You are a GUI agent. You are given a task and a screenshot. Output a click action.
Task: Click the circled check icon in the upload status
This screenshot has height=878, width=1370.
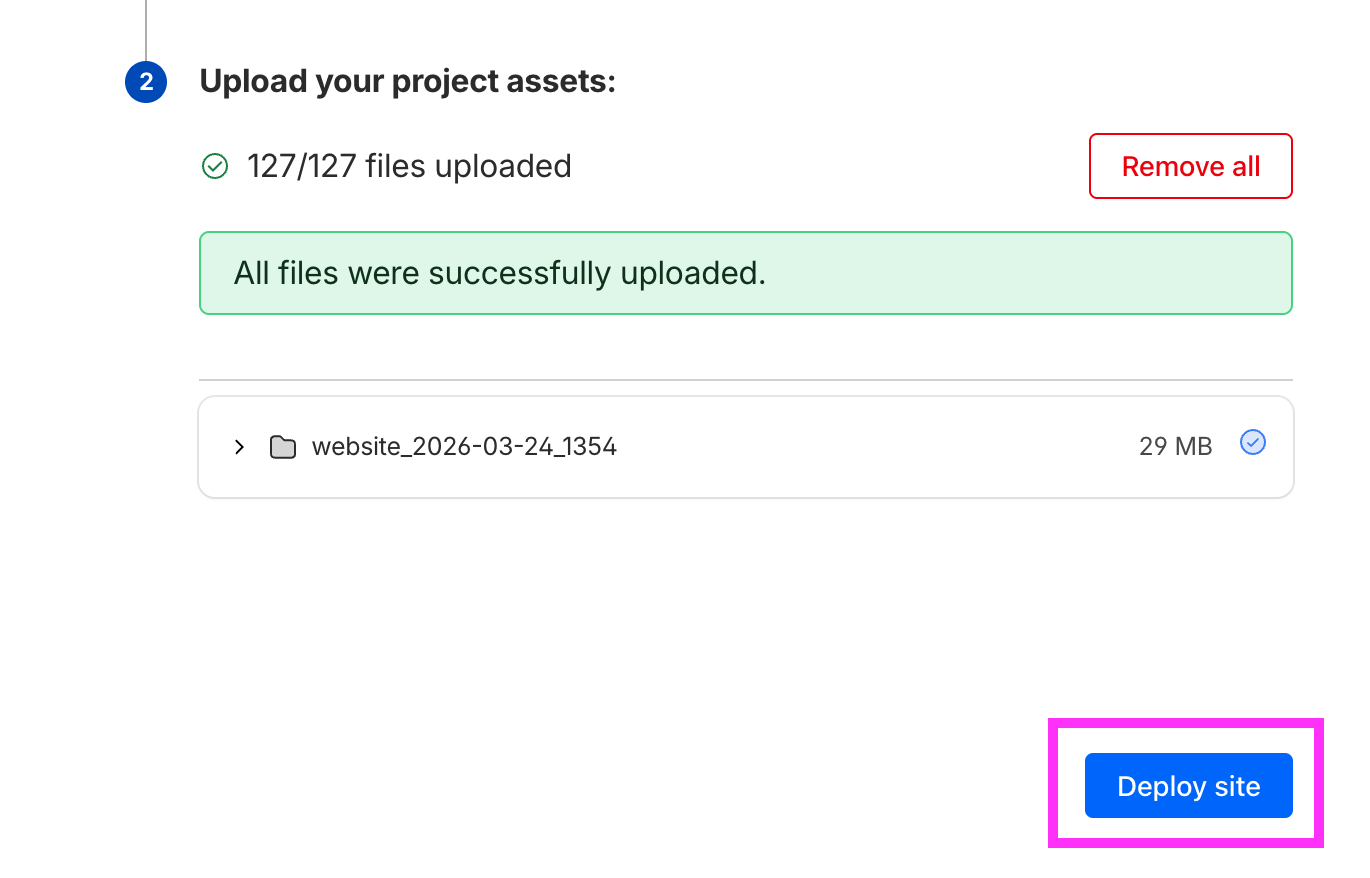[214, 166]
